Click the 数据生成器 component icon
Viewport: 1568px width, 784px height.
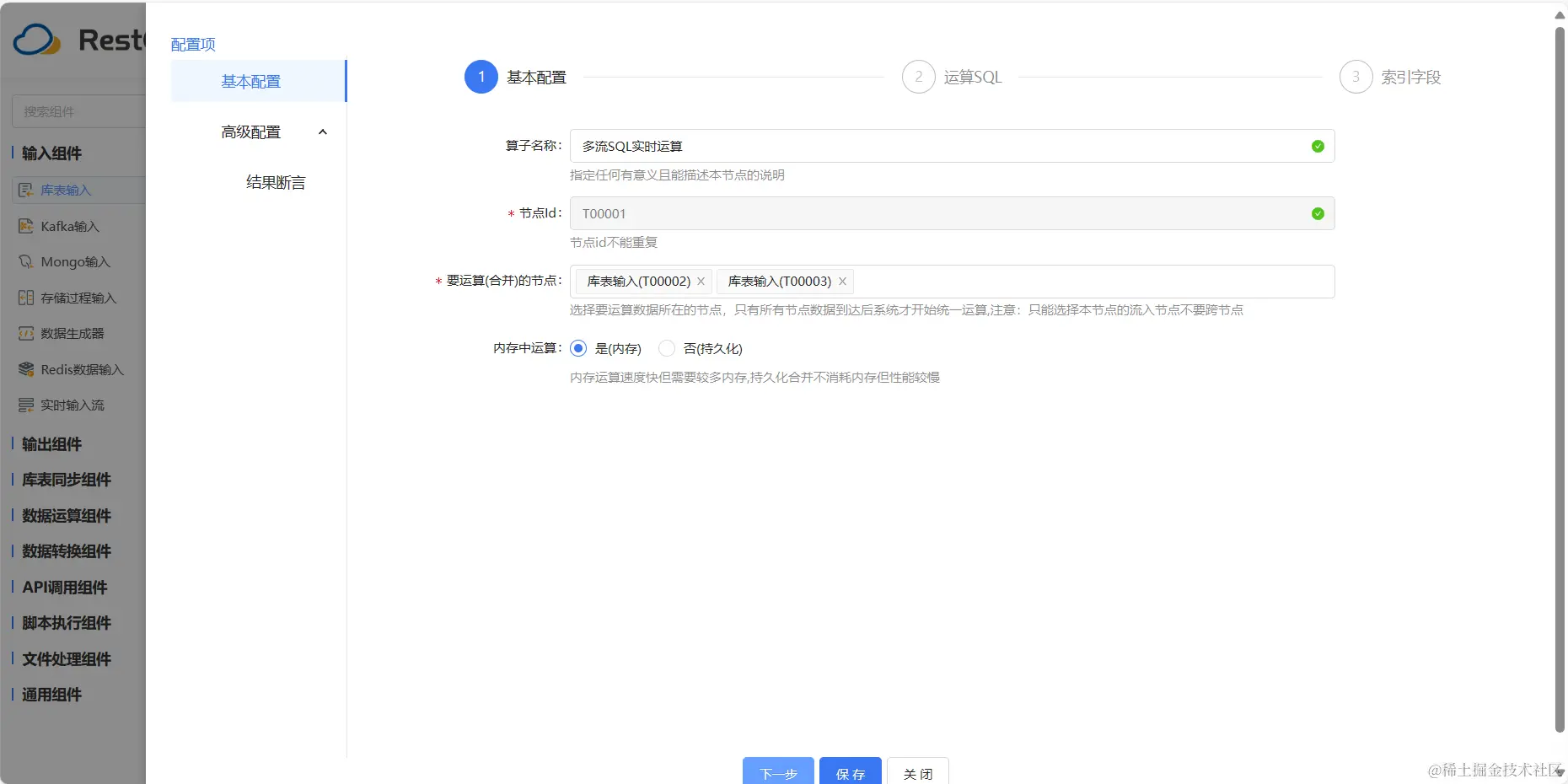point(26,334)
